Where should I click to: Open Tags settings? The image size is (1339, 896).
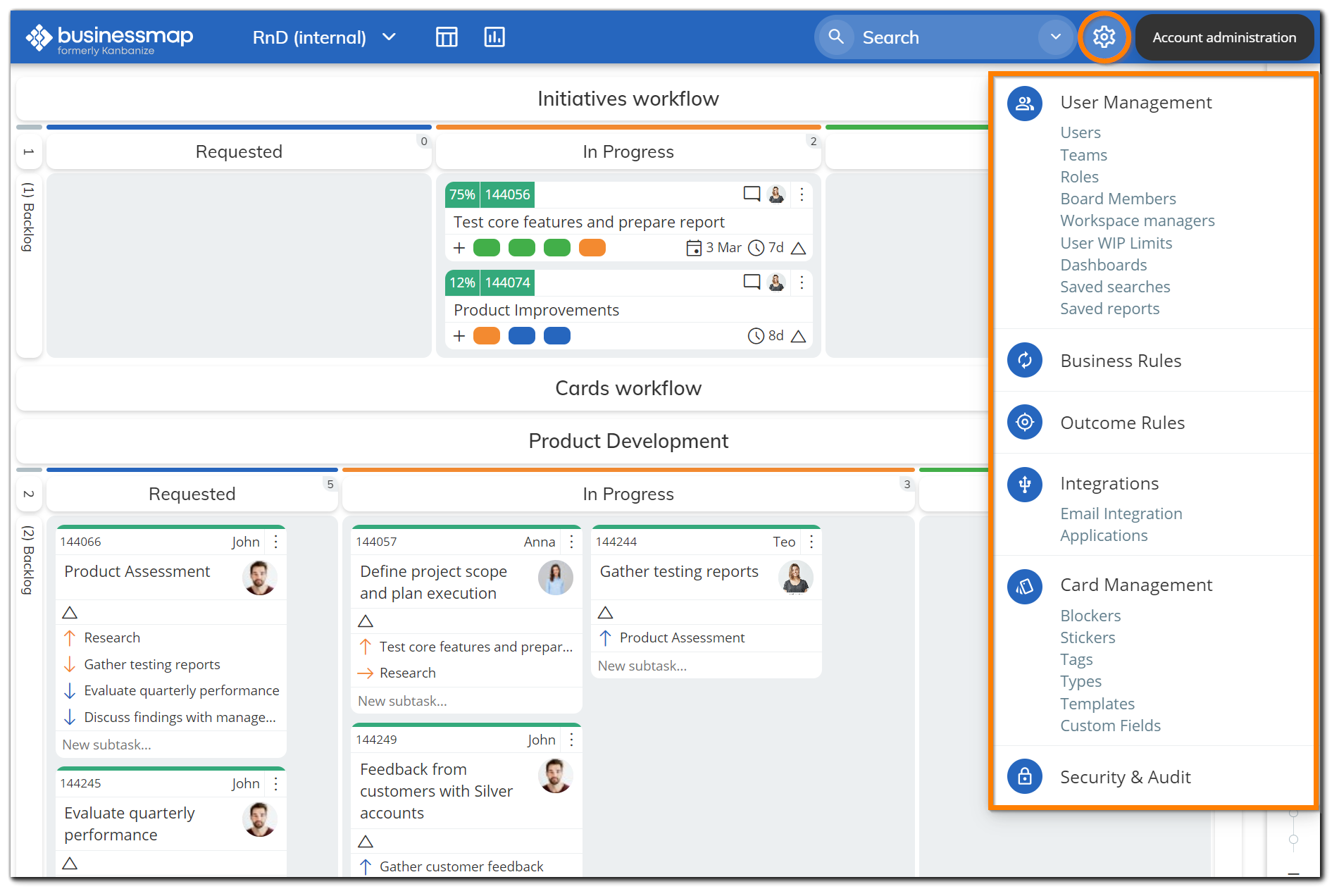1076,659
